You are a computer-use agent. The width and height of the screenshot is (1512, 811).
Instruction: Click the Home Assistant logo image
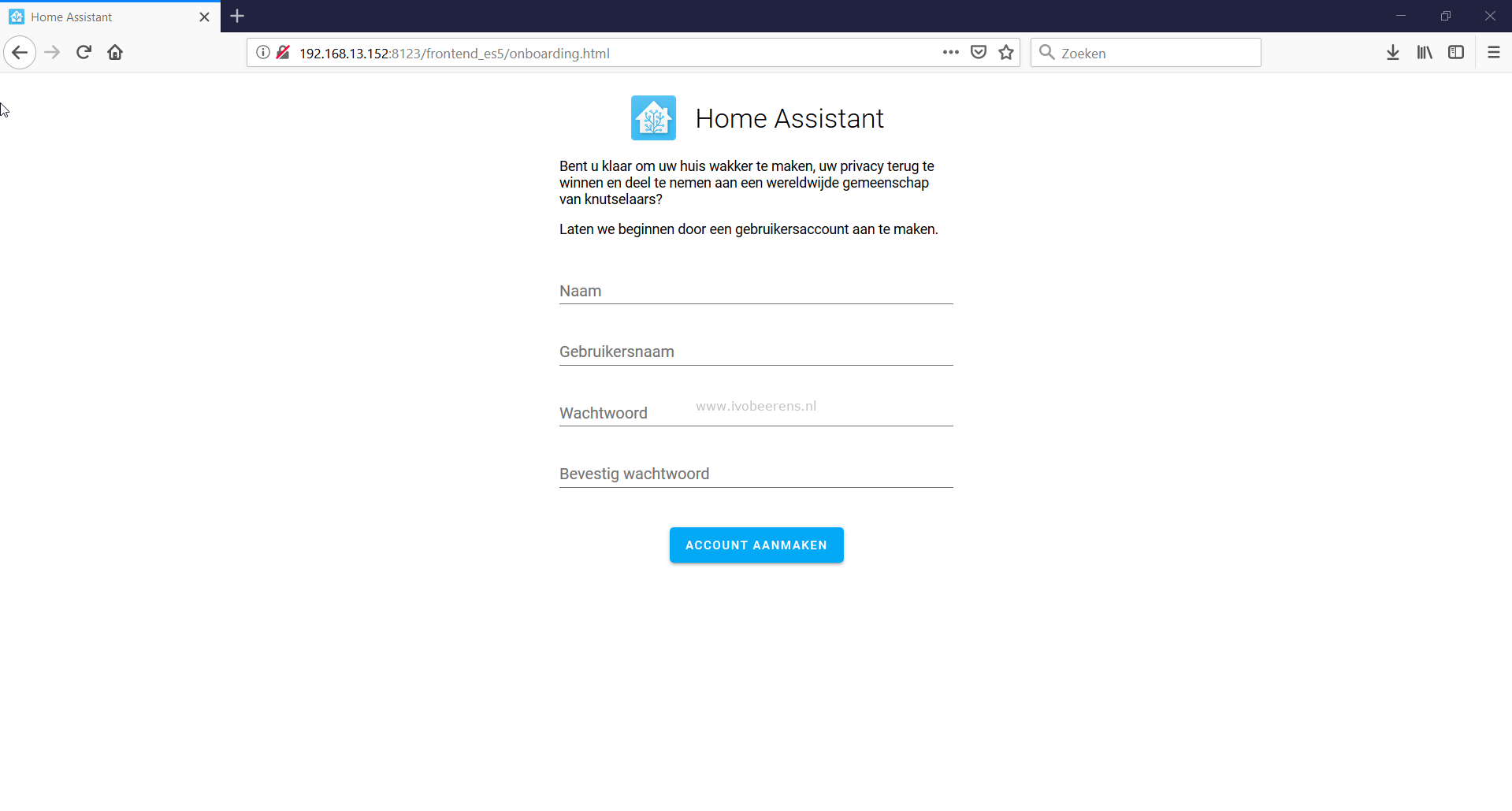tap(653, 118)
